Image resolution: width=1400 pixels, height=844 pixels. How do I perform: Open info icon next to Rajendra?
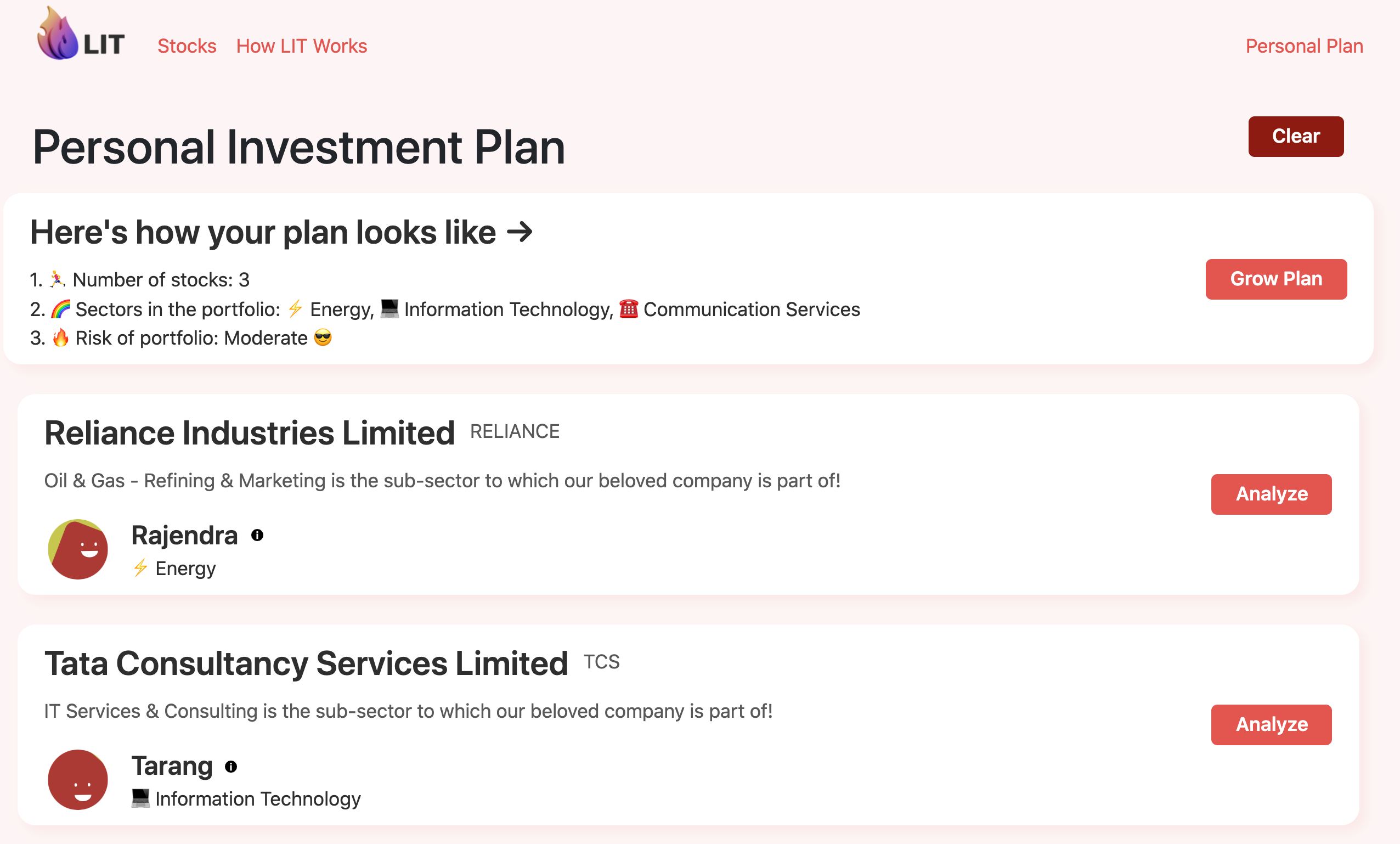[x=257, y=535]
